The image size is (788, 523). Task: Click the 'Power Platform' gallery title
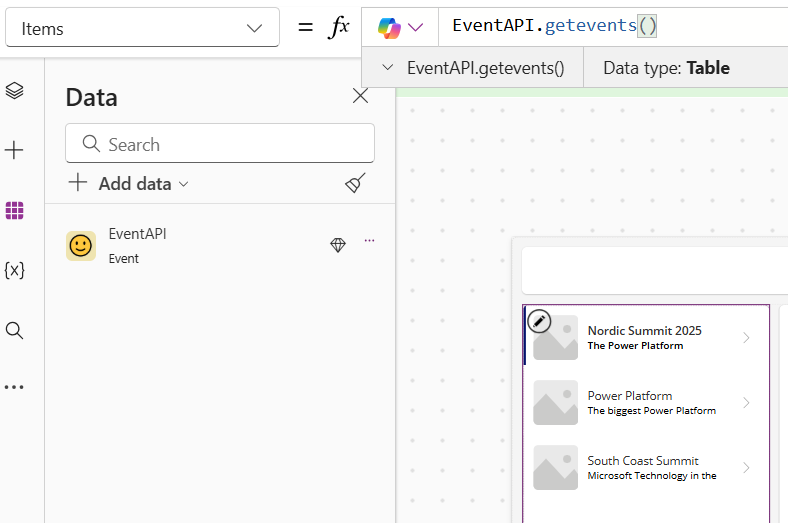630,396
